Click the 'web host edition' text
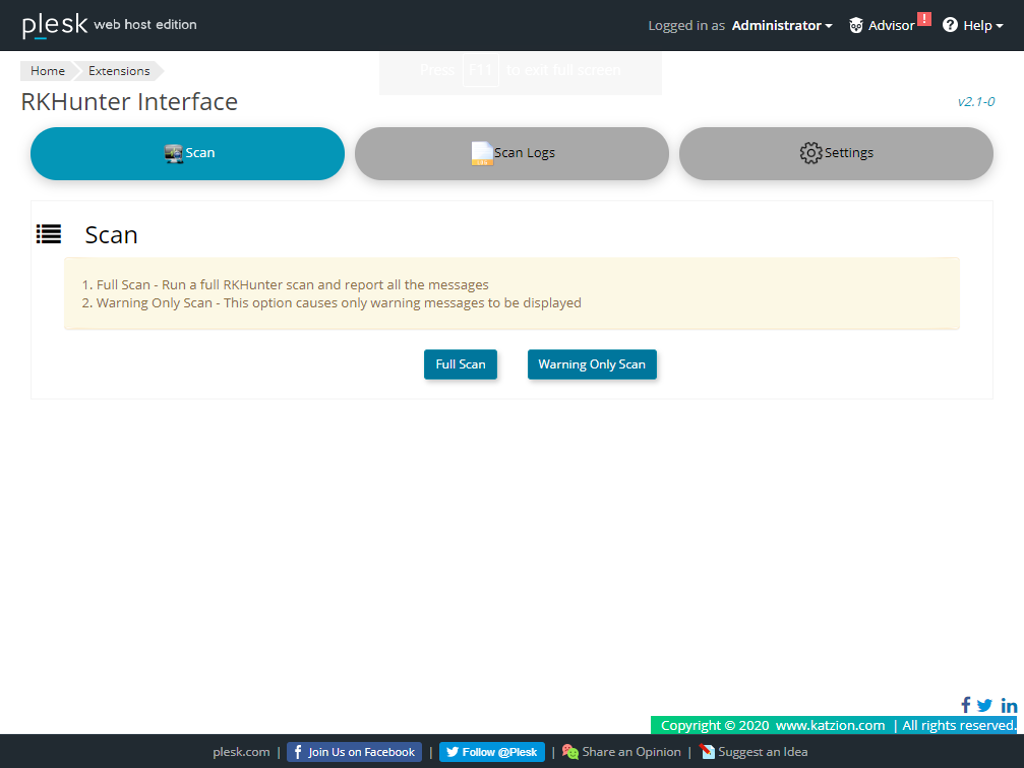 click(x=145, y=24)
